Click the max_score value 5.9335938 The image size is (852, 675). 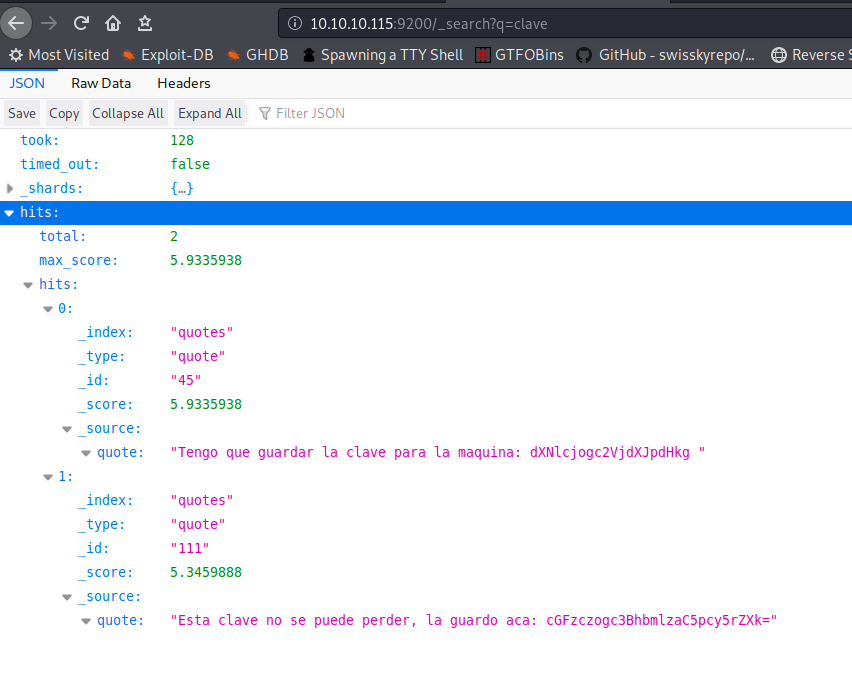[206, 260]
